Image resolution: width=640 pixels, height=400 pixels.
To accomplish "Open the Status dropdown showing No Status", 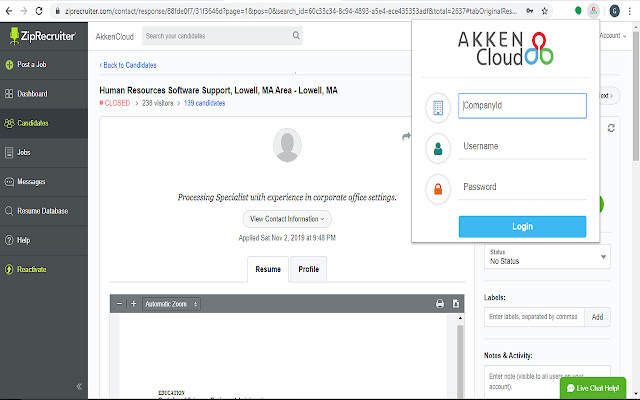I will click(547, 257).
